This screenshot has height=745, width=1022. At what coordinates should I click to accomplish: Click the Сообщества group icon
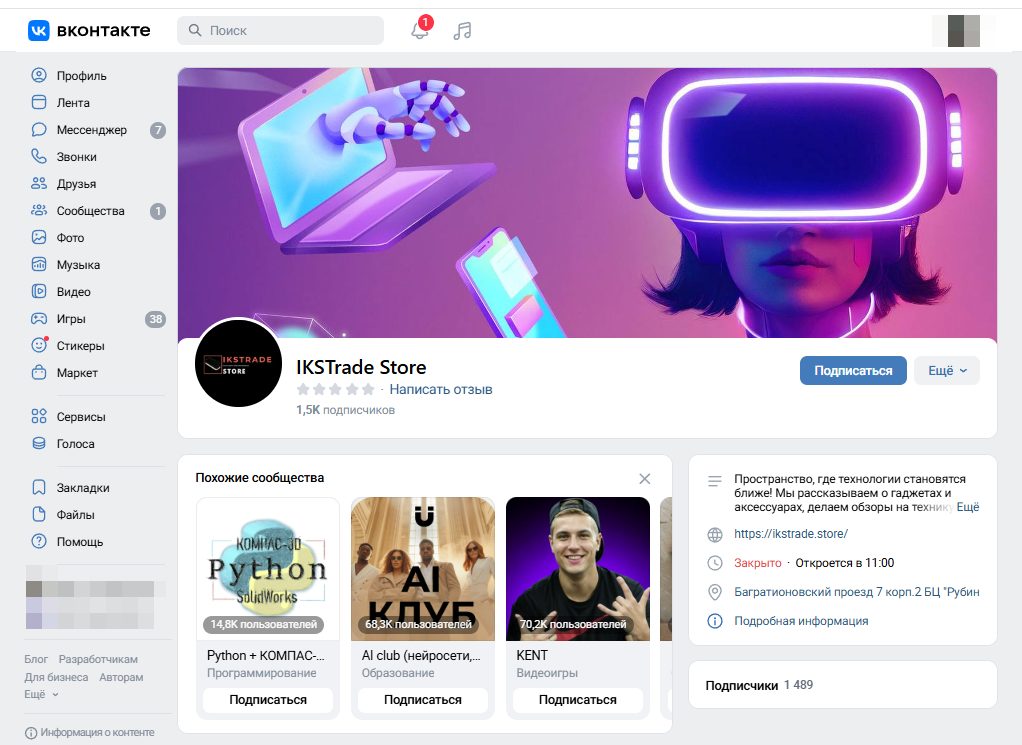click(x=39, y=211)
